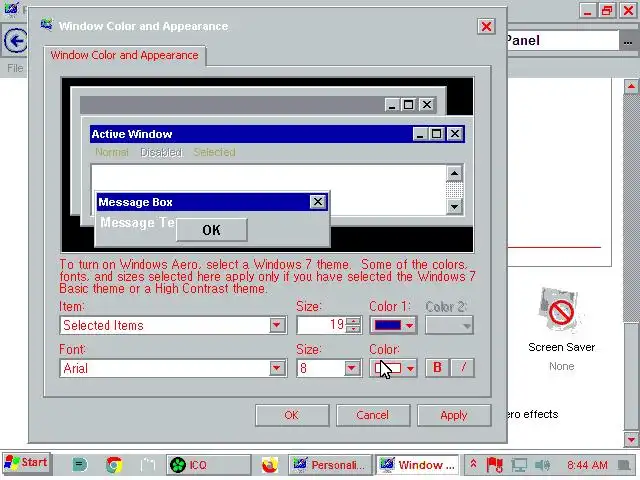
Task: Click the dialog title bar icon
Action: point(47,25)
